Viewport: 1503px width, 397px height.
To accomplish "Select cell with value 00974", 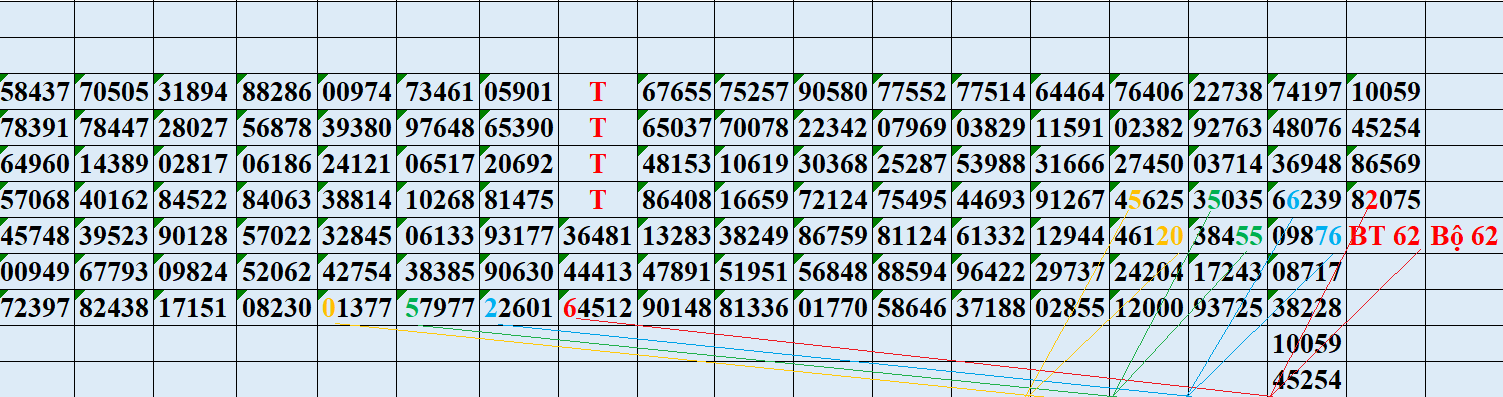I will [357, 93].
